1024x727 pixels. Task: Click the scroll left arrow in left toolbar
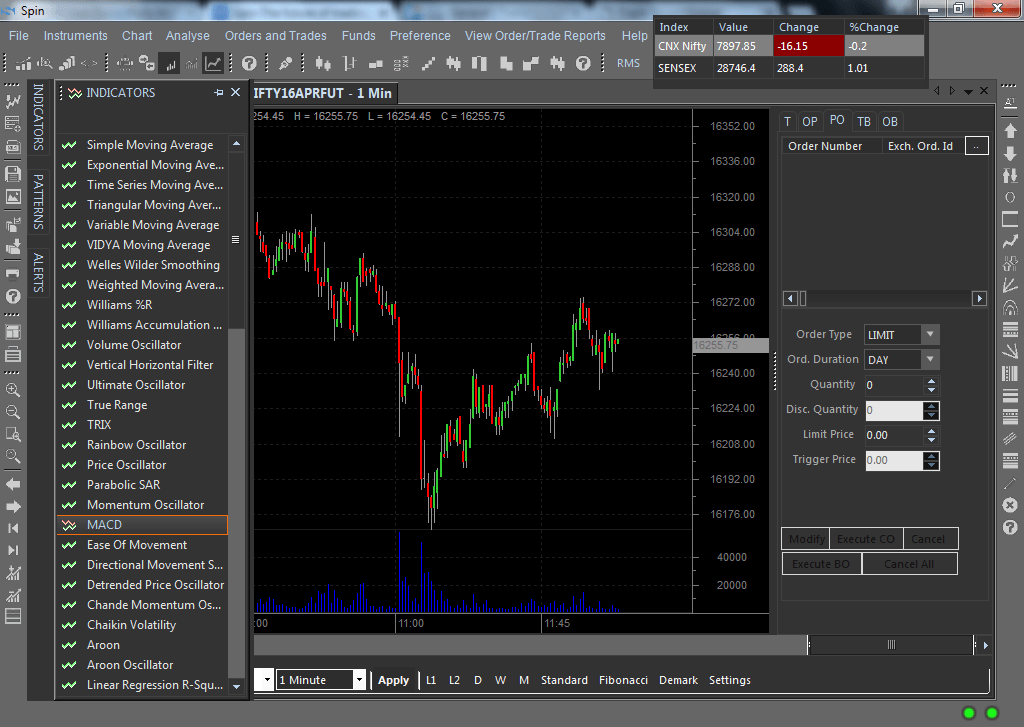coord(13,483)
